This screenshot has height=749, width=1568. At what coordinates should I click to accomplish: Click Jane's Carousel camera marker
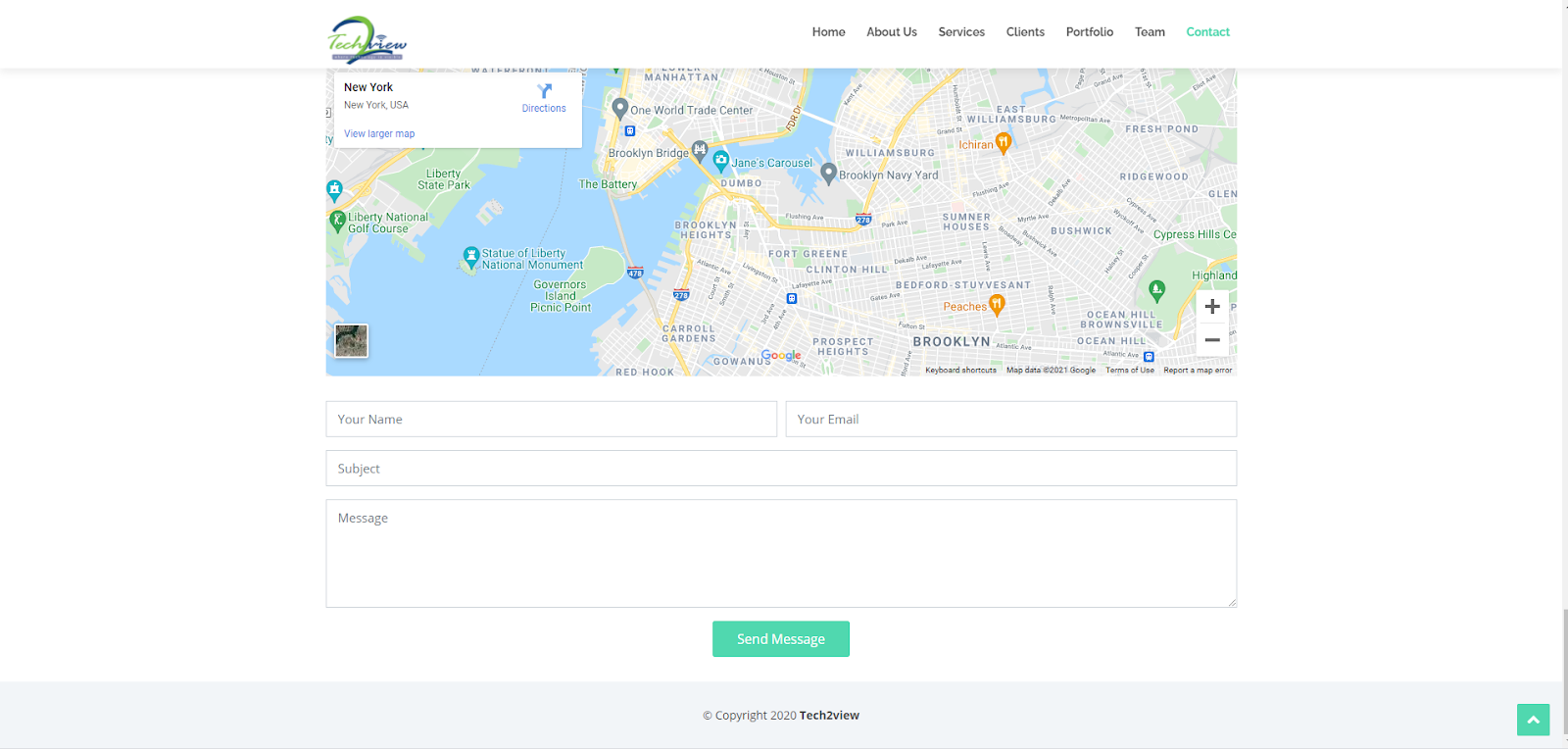[x=721, y=162]
